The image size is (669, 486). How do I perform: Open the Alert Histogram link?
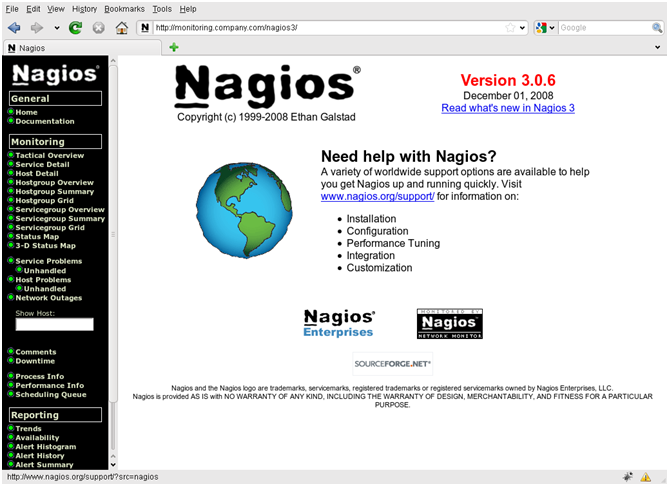[x=46, y=447]
